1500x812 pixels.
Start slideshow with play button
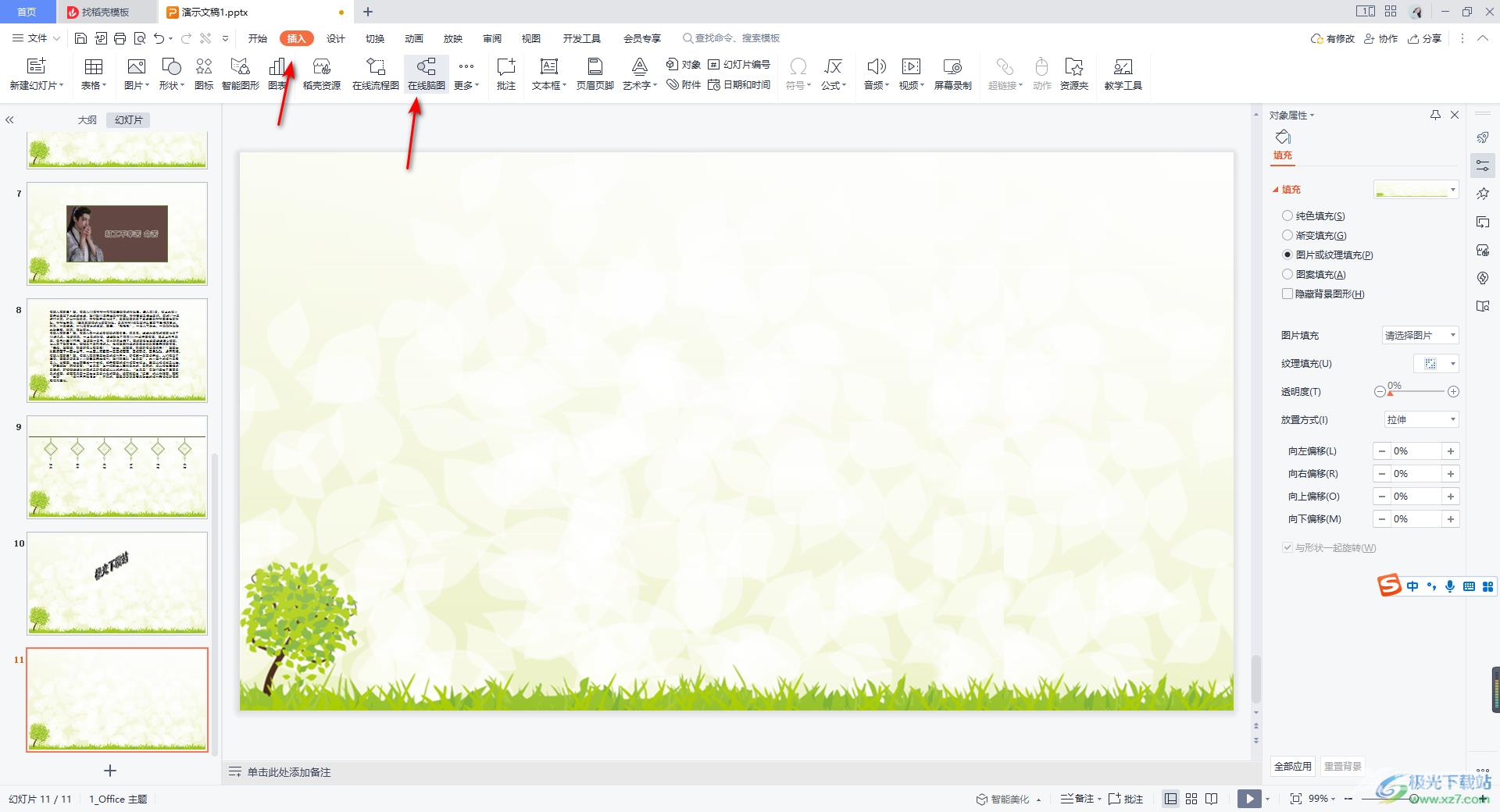click(x=1249, y=799)
